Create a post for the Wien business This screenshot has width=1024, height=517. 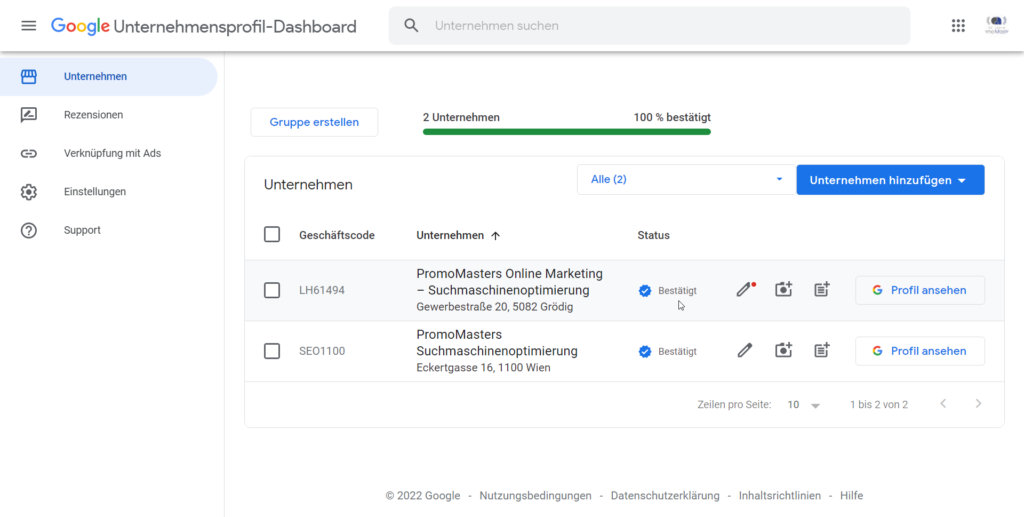click(x=821, y=351)
